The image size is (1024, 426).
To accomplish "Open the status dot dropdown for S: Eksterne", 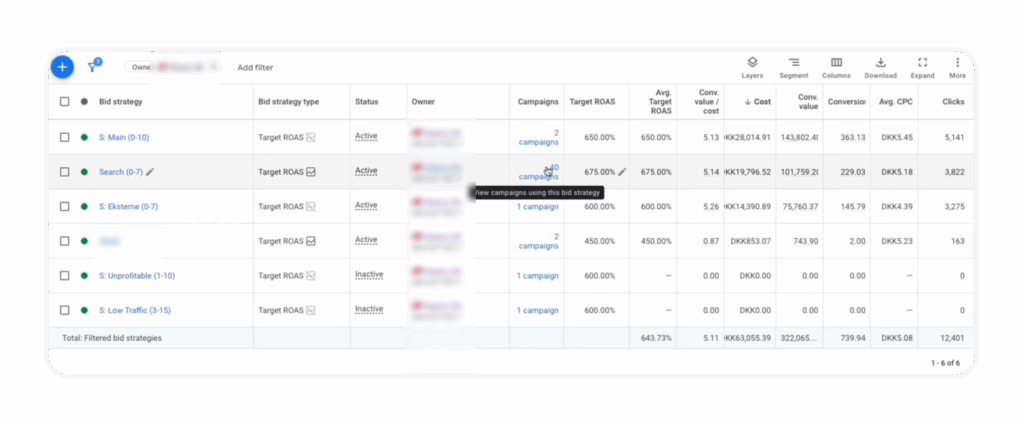I will click(x=84, y=207).
